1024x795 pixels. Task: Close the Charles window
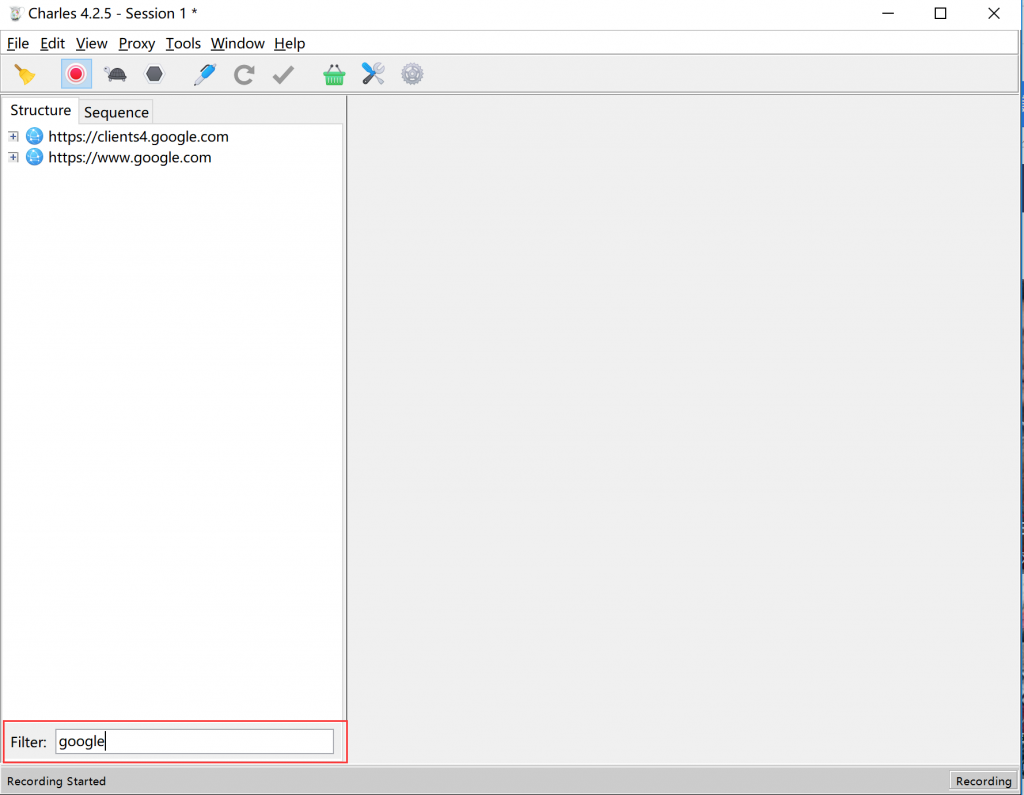(x=993, y=14)
